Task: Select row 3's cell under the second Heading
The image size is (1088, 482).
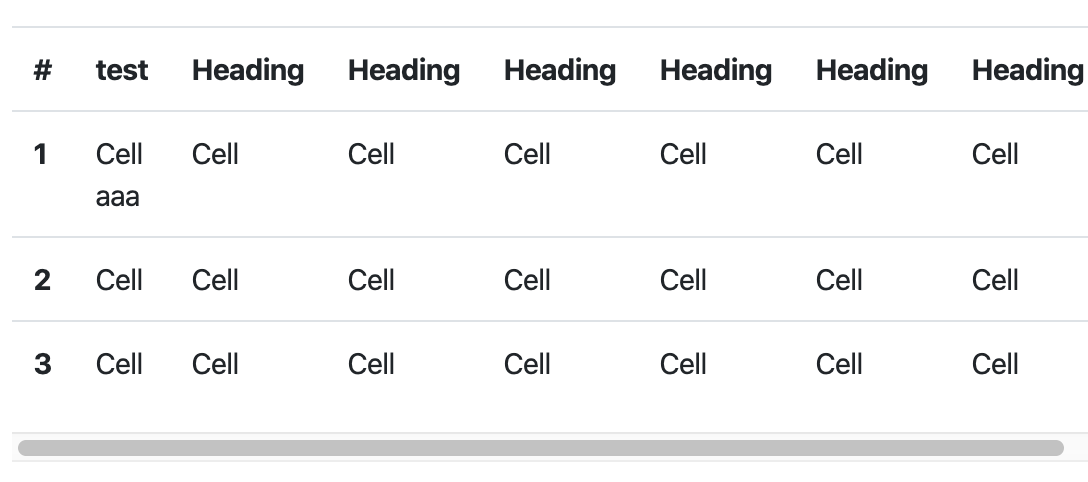Action: [x=371, y=364]
